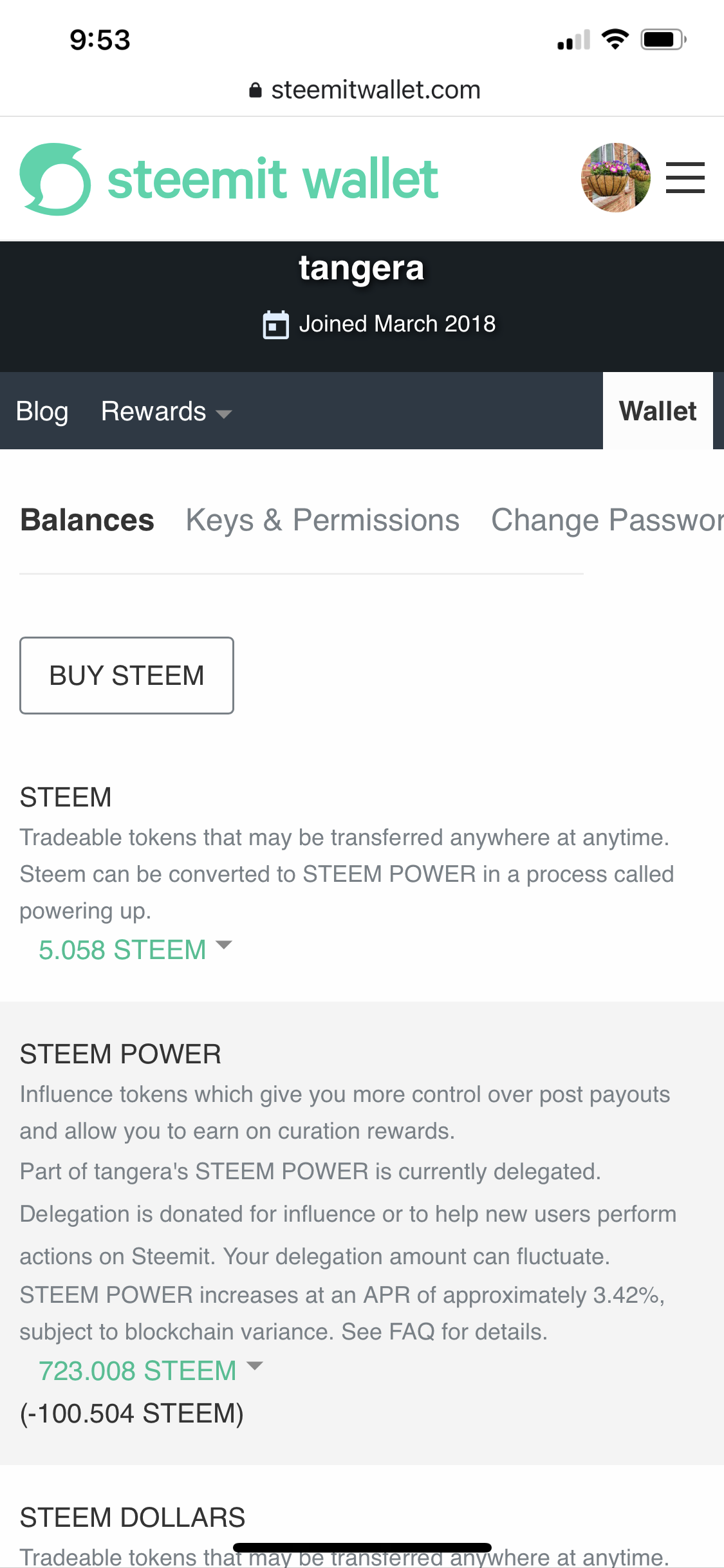Tap the tangera username heading
The width and height of the screenshot is (724, 1568).
(x=362, y=268)
